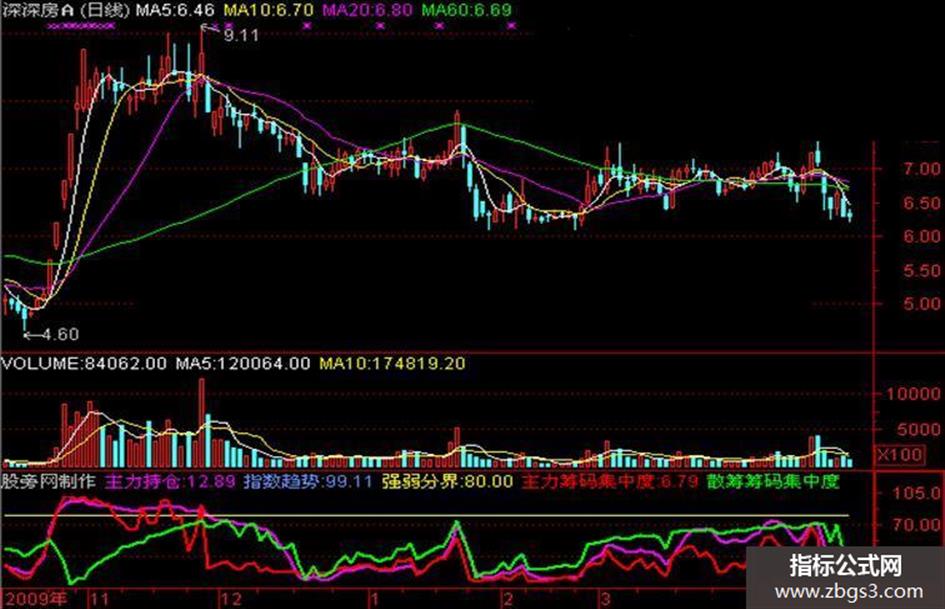Click the VOLUME:84062.00 label
945x609 pixels.
pos(84,364)
